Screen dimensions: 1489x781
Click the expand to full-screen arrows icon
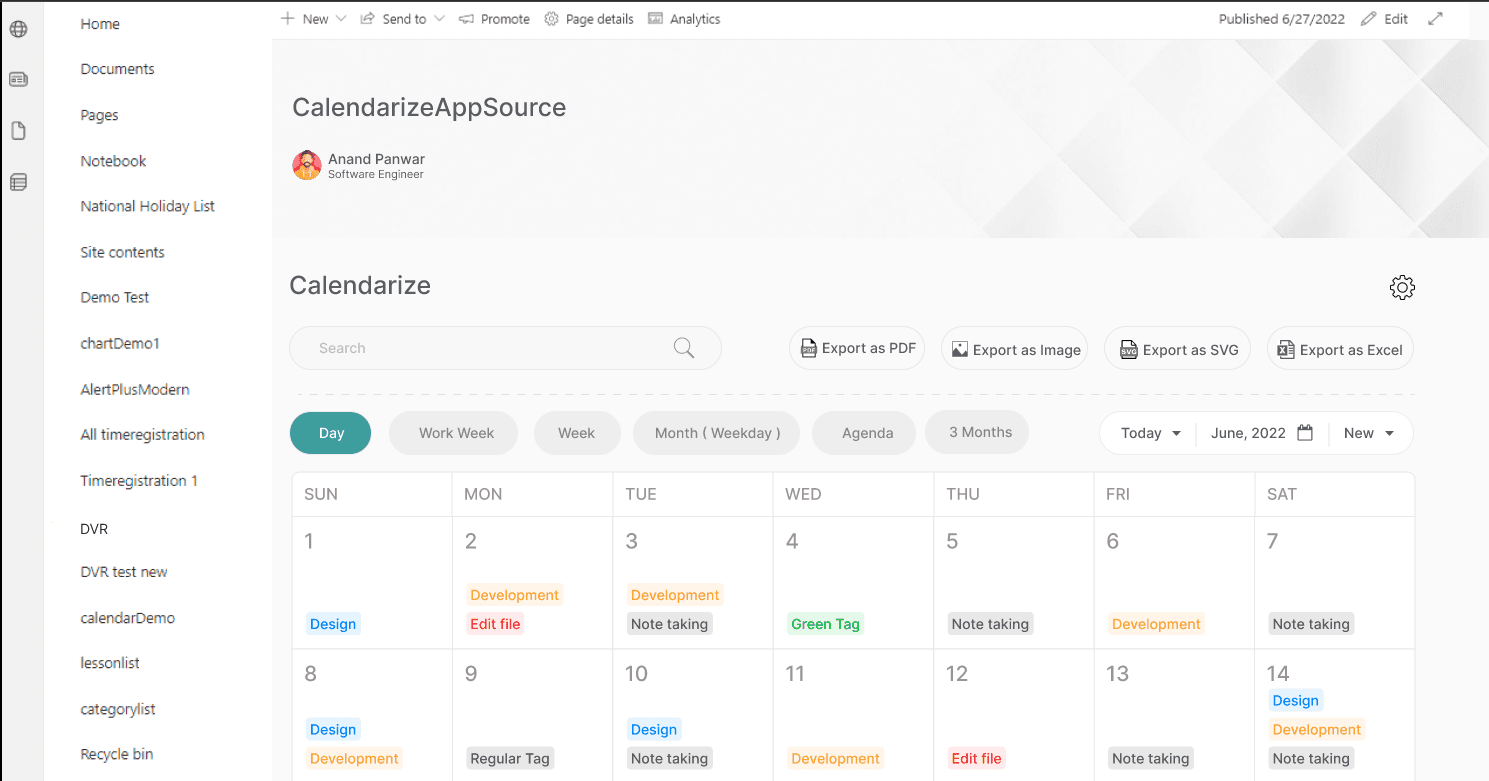point(1435,19)
